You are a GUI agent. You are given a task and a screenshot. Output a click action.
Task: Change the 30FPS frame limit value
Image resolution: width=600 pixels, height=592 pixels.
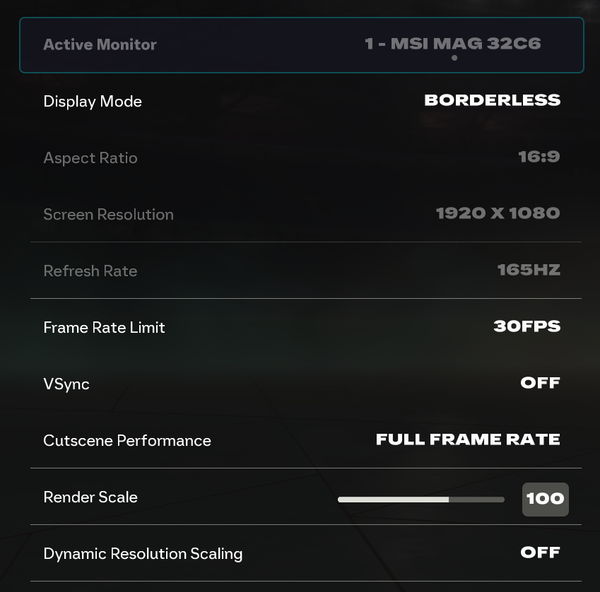click(x=526, y=326)
